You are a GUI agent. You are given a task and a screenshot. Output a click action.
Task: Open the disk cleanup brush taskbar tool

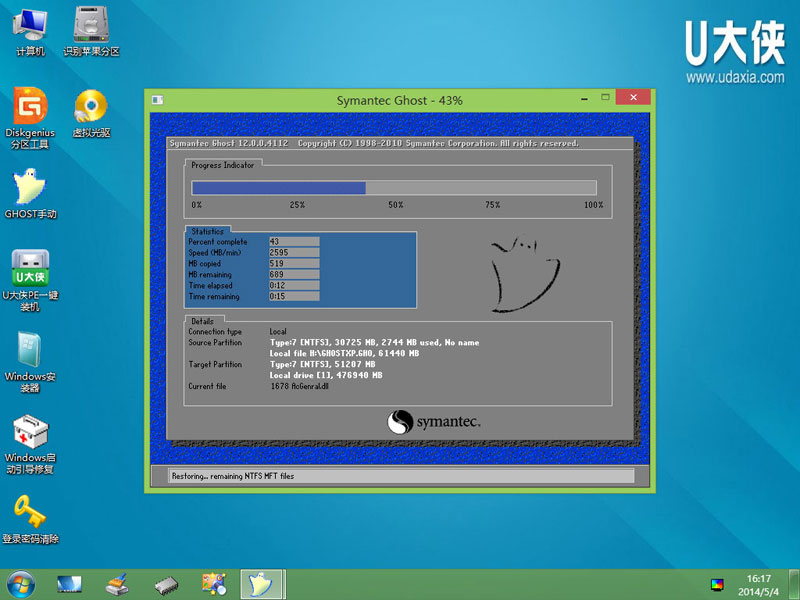117,584
